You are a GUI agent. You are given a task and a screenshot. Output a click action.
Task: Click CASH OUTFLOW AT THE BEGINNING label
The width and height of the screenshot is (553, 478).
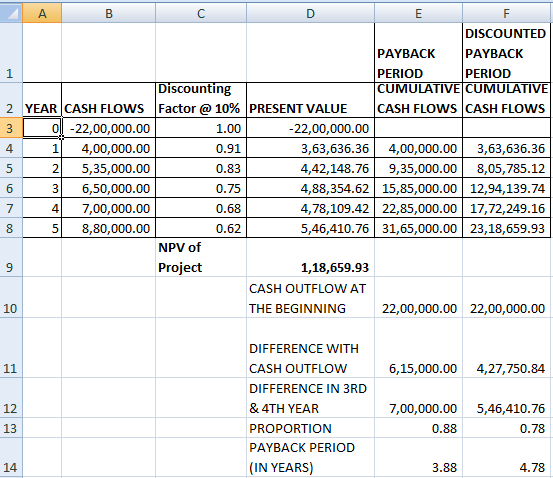click(x=310, y=297)
